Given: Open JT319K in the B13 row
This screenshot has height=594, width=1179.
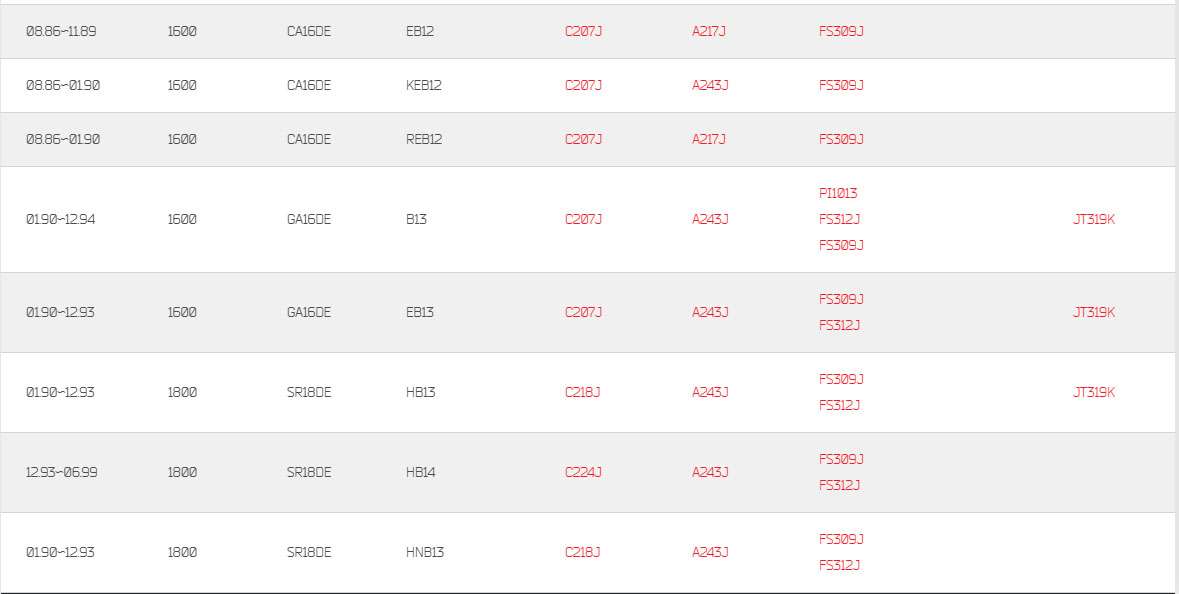Looking at the screenshot, I should click(1093, 220).
